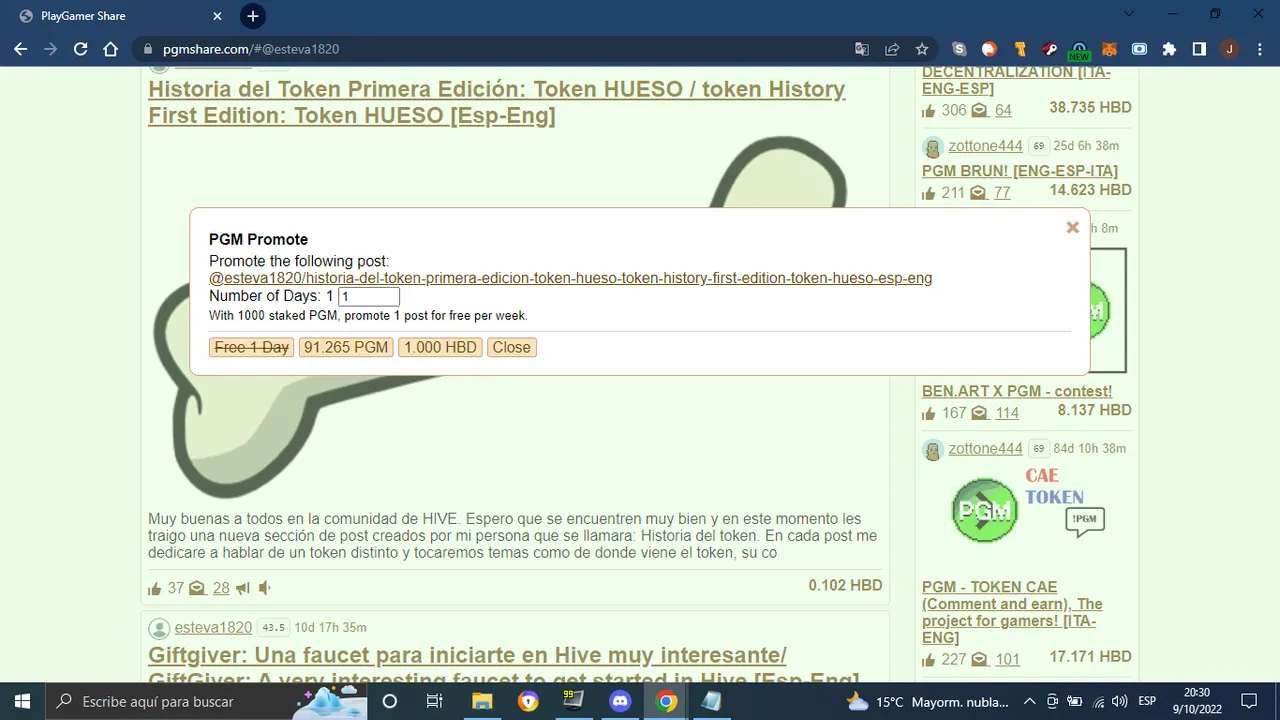Screen dimensions: 1280x720
Task: Pay with 1.000 HBD button
Action: [440, 347]
